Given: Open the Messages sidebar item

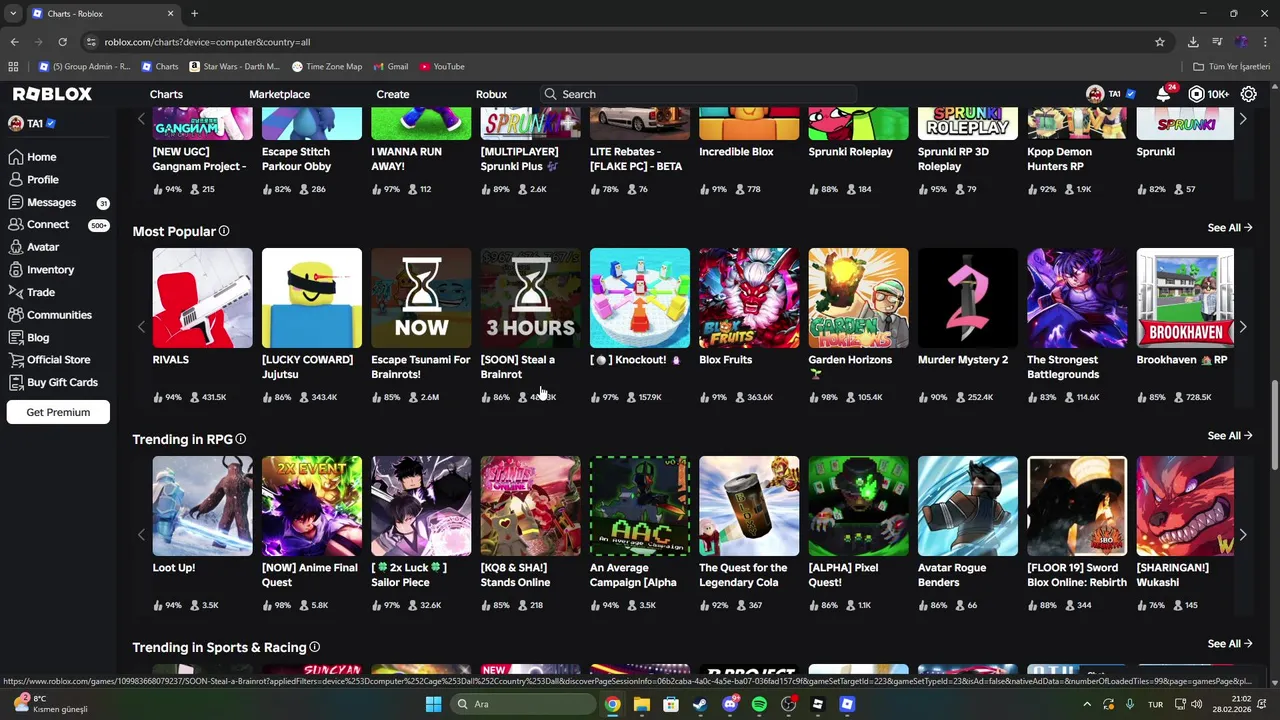Looking at the screenshot, I should tap(58, 202).
